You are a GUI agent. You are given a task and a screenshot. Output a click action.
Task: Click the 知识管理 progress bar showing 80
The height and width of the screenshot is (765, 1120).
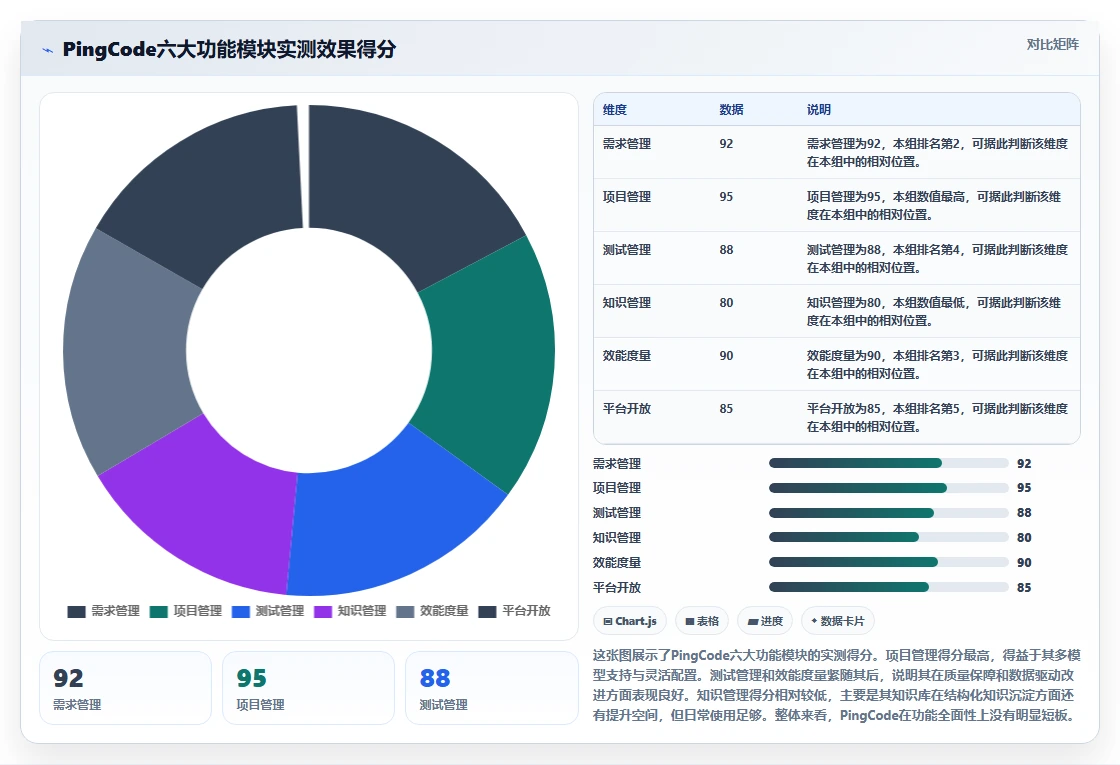point(888,537)
